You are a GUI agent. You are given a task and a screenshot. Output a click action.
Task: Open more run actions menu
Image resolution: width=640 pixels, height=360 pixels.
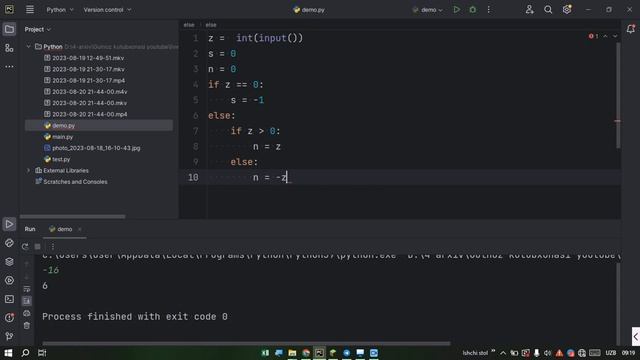[x=489, y=9]
